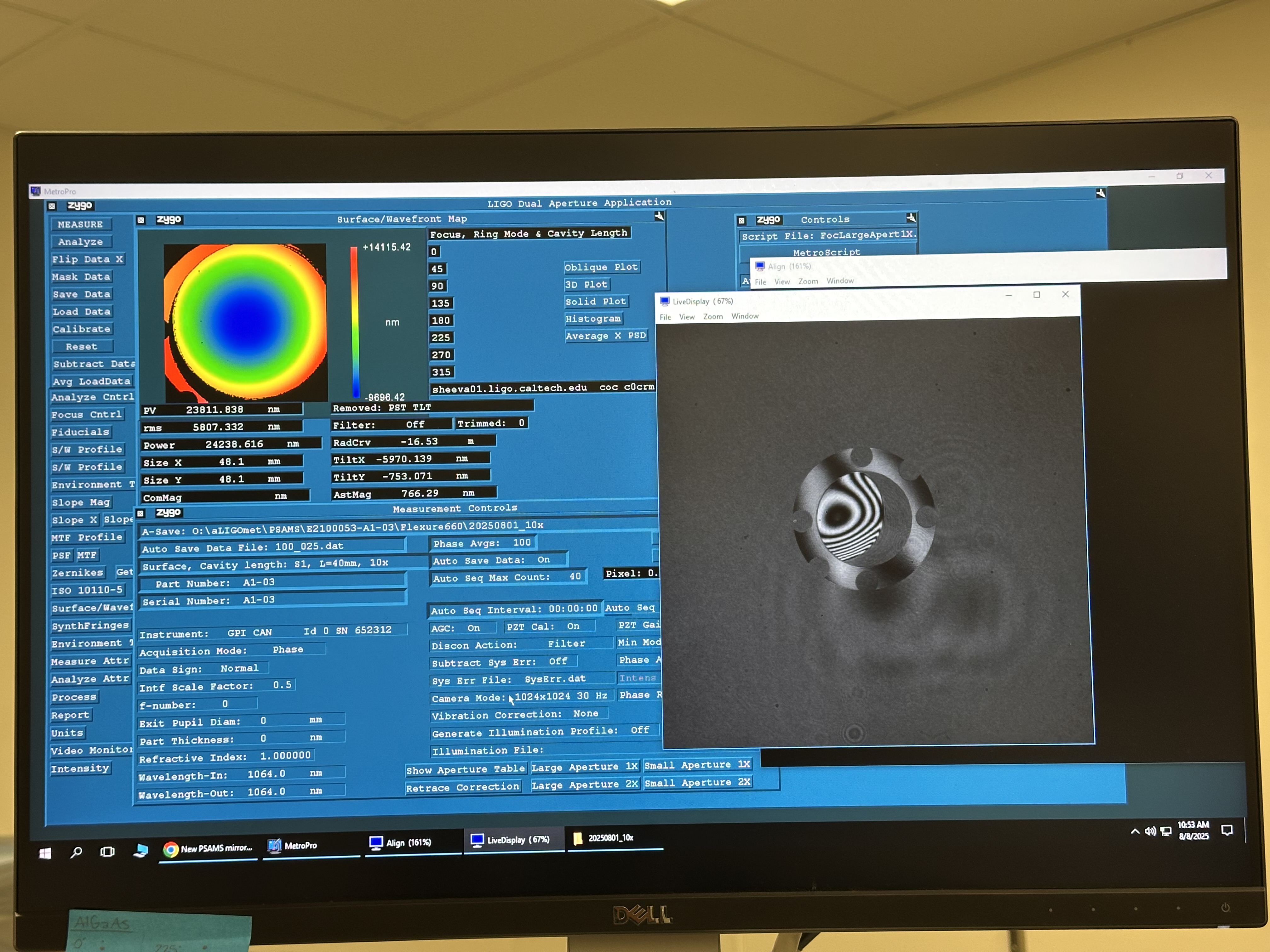Image resolution: width=1270 pixels, height=952 pixels.
Task: Click Average X PSD button
Action: pyautogui.click(x=606, y=336)
